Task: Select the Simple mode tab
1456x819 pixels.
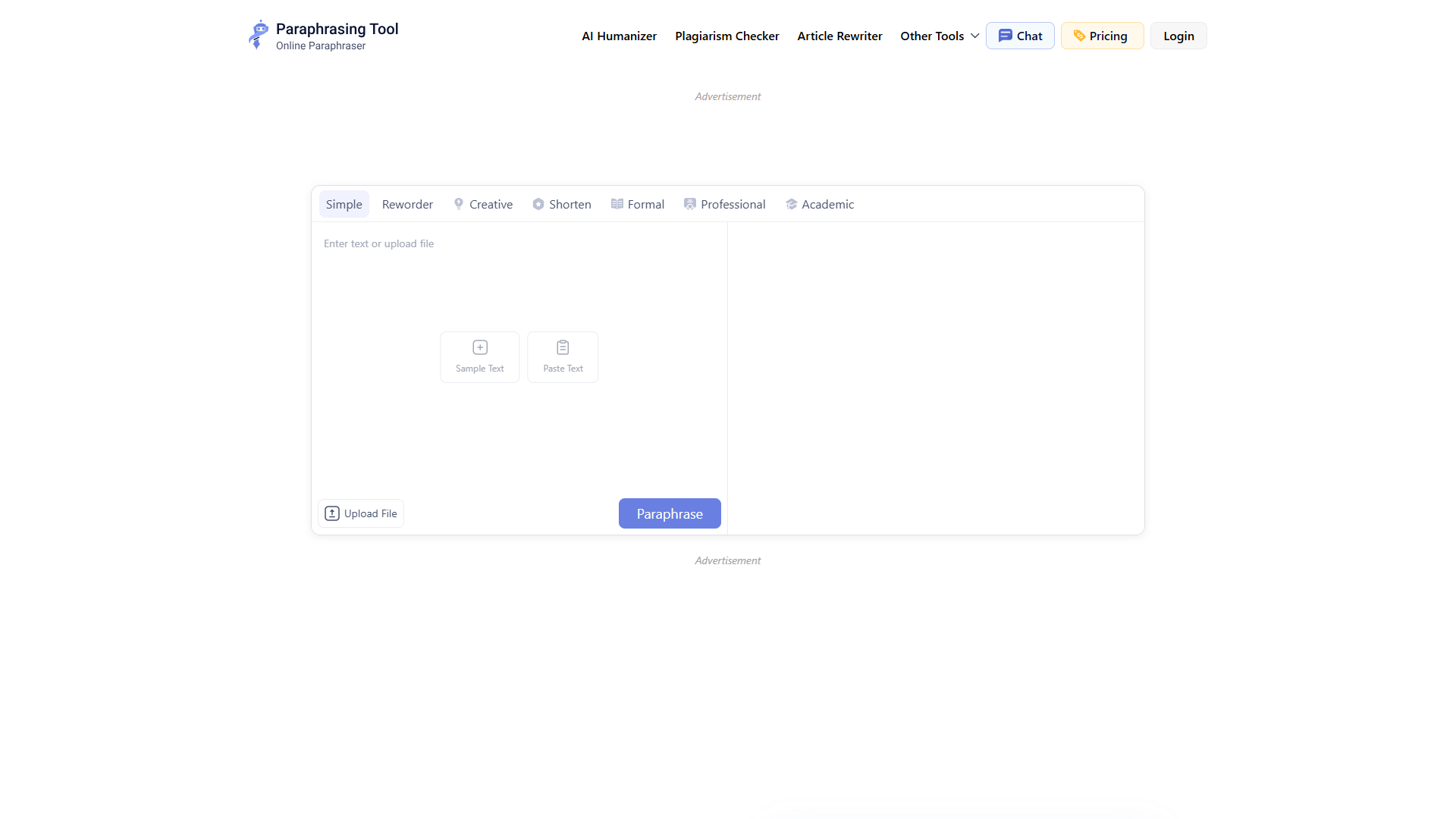Action: click(344, 204)
